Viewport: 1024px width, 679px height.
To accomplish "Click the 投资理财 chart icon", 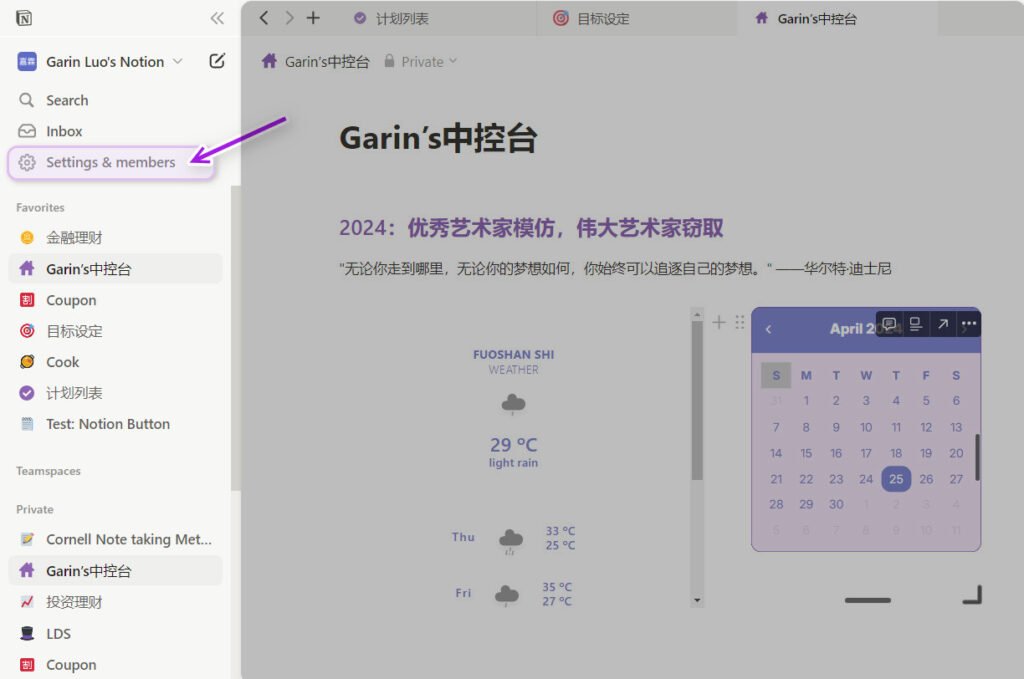I will tap(27, 602).
